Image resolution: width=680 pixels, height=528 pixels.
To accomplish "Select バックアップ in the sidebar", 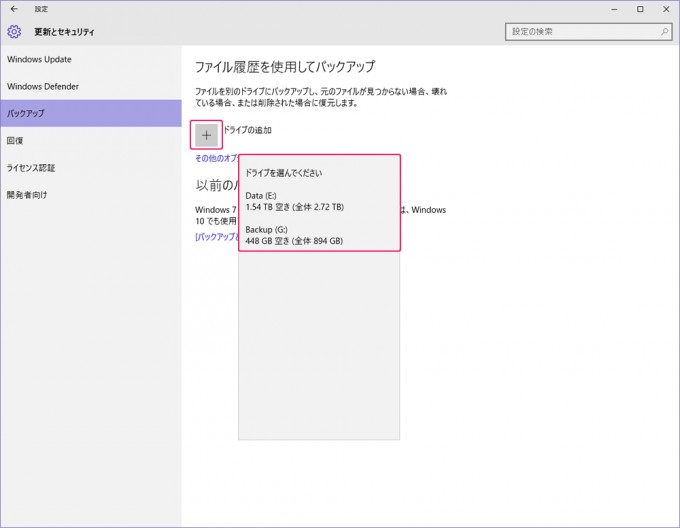I will pos(91,113).
